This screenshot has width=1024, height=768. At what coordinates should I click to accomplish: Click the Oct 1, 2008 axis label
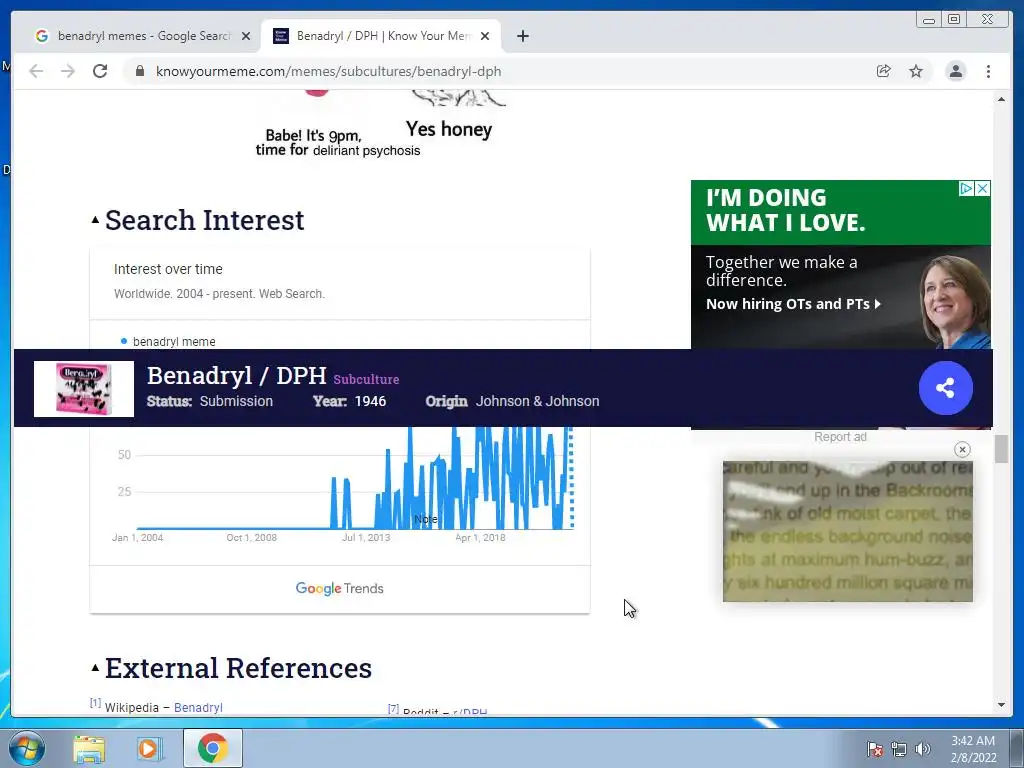pyautogui.click(x=251, y=537)
